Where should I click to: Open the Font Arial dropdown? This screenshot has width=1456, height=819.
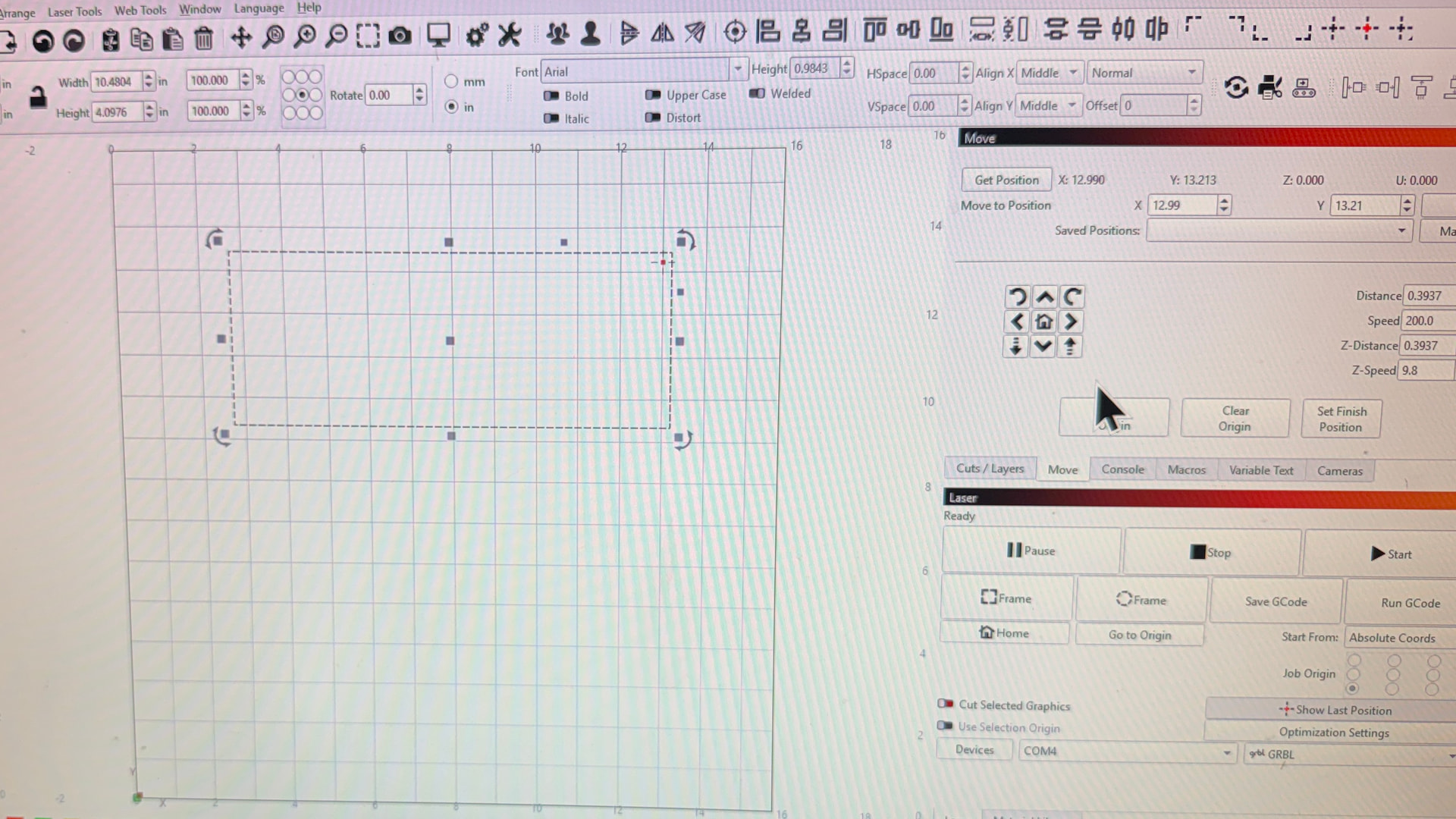(x=644, y=71)
